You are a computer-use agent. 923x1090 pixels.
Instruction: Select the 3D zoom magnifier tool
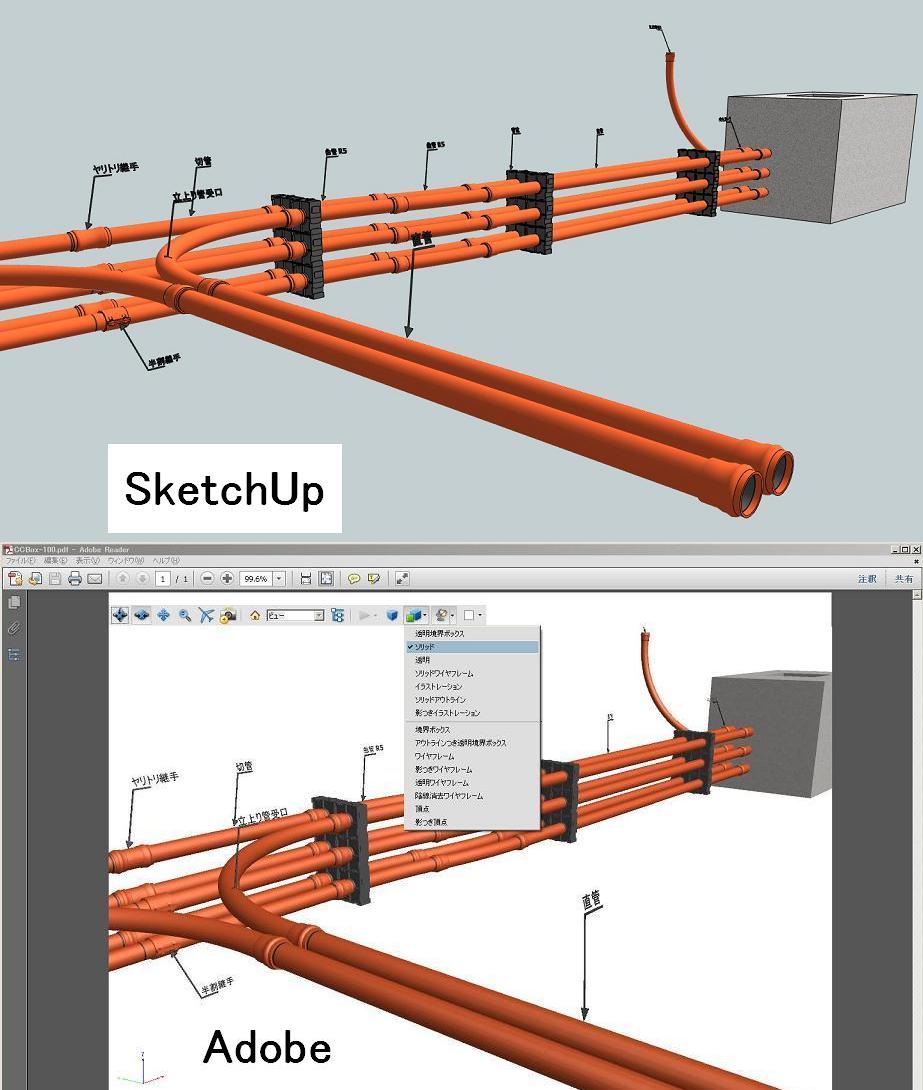tap(184, 615)
